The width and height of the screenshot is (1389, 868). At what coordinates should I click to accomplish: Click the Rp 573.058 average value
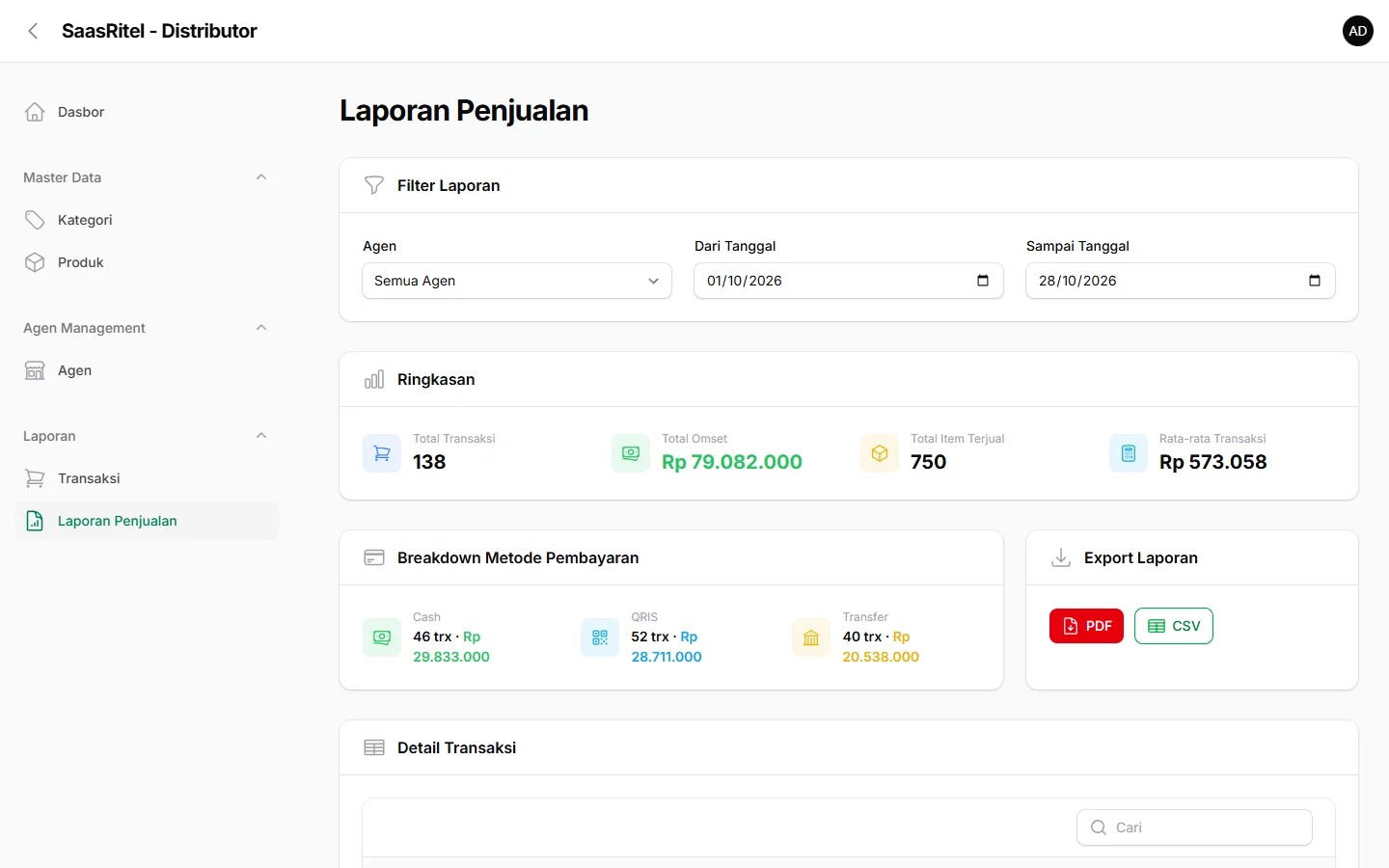(1212, 462)
